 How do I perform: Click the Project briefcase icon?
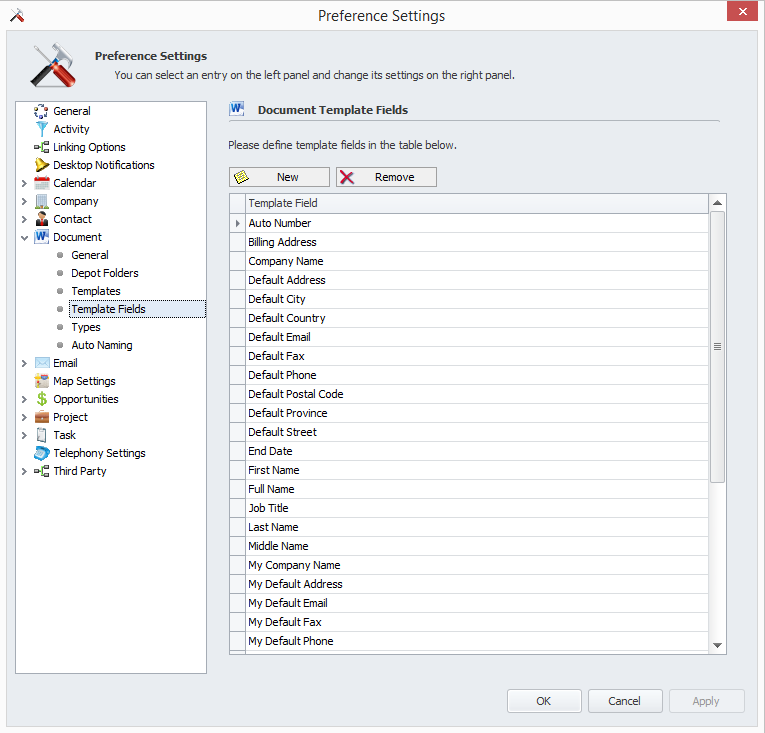tap(42, 417)
